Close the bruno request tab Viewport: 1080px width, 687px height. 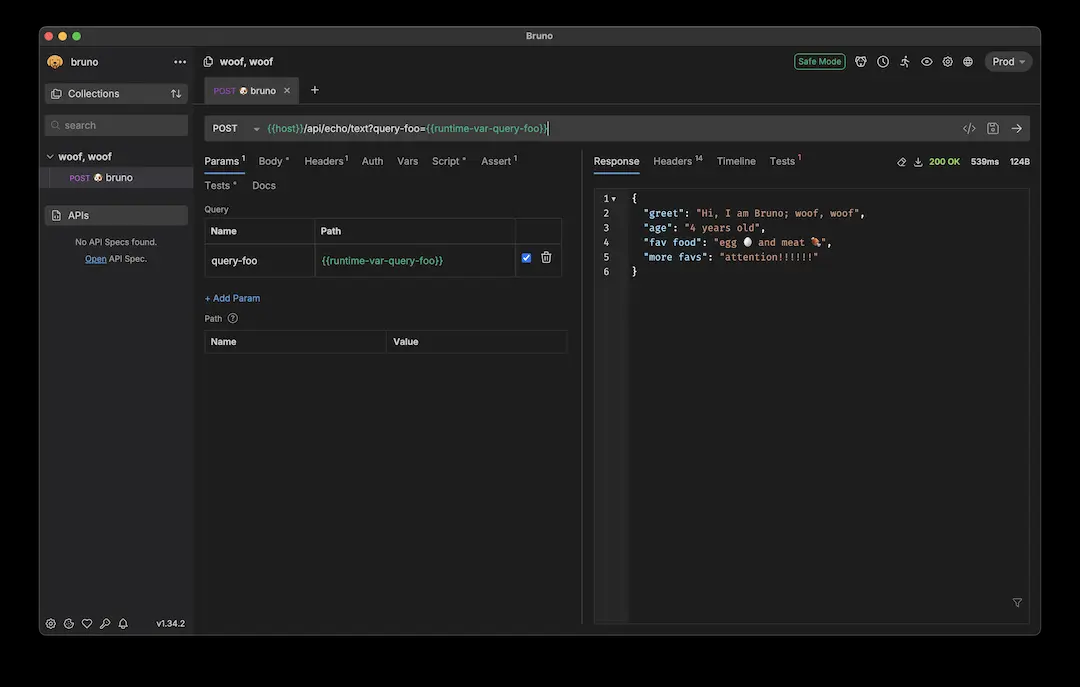click(287, 90)
